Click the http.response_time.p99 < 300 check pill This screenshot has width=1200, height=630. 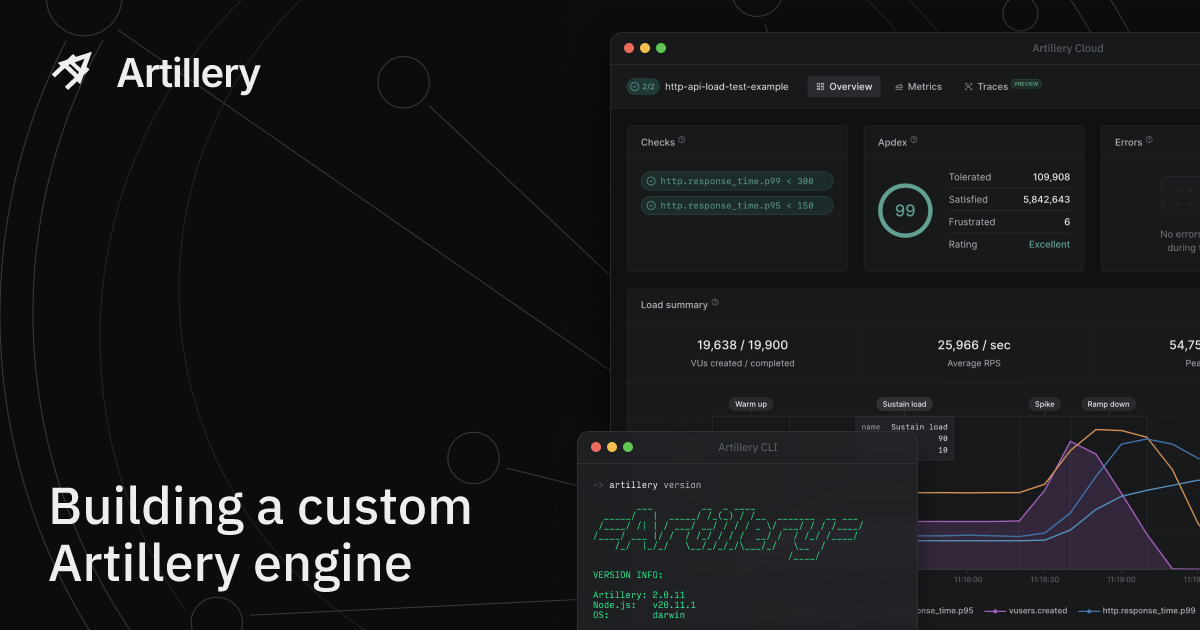(x=737, y=181)
